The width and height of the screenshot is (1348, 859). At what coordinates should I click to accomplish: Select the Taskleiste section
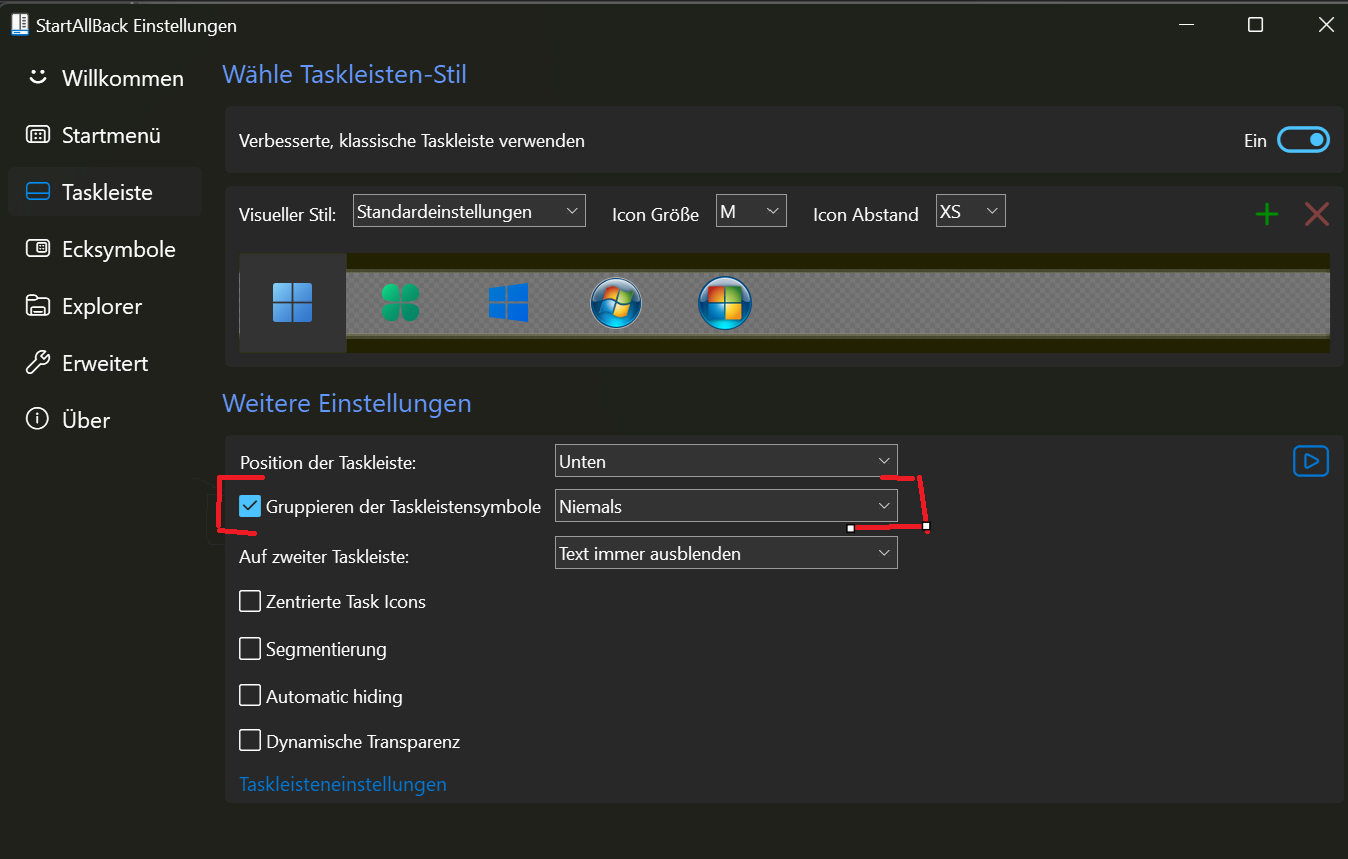coord(105,192)
